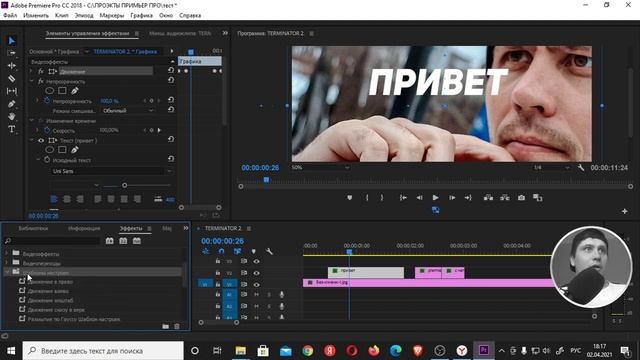
Task: Hide track V1 with eye icon
Action: (256, 284)
